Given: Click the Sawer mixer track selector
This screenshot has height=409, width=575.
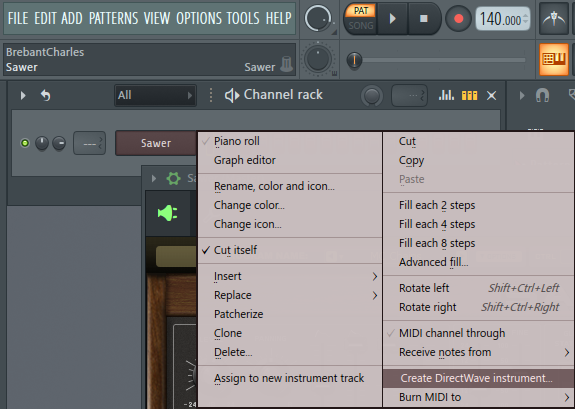Looking at the screenshot, I should (89, 143).
